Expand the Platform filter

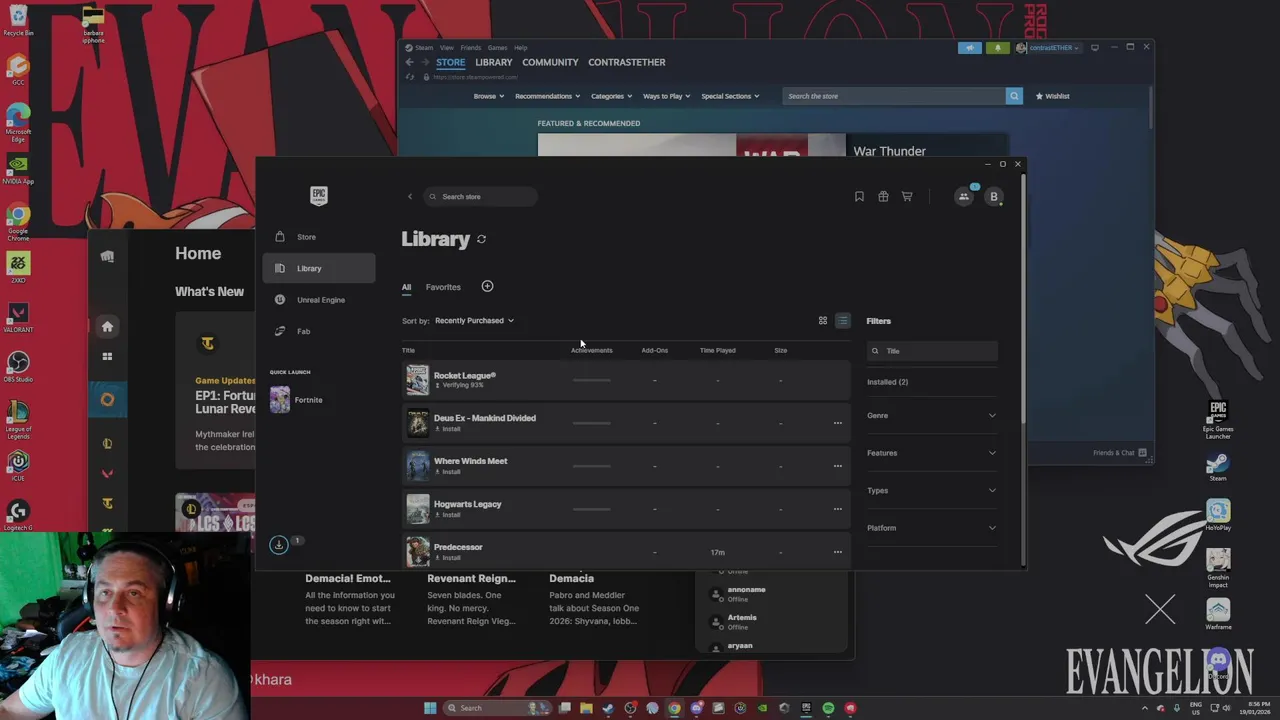tap(932, 528)
